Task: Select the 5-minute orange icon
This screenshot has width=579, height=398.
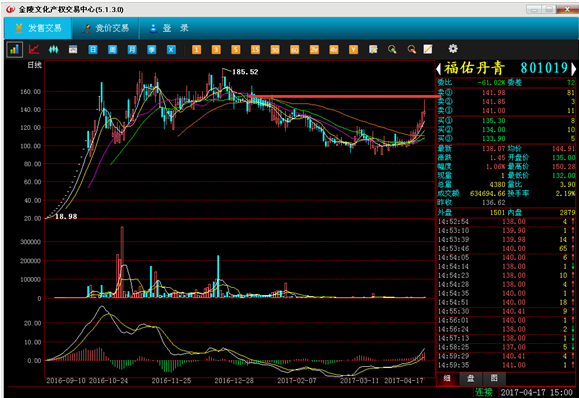Action: pyautogui.click(x=236, y=49)
